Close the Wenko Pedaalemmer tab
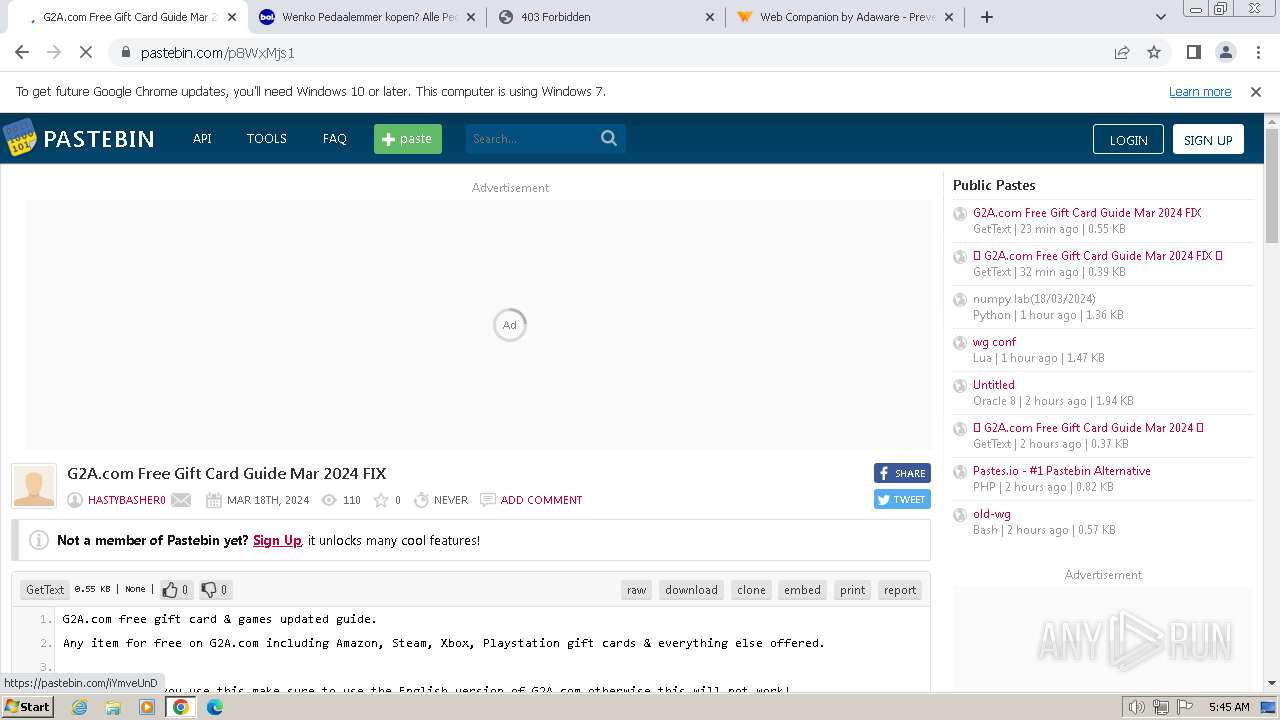This screenshot has width=1280, height=720. (471, 17)
